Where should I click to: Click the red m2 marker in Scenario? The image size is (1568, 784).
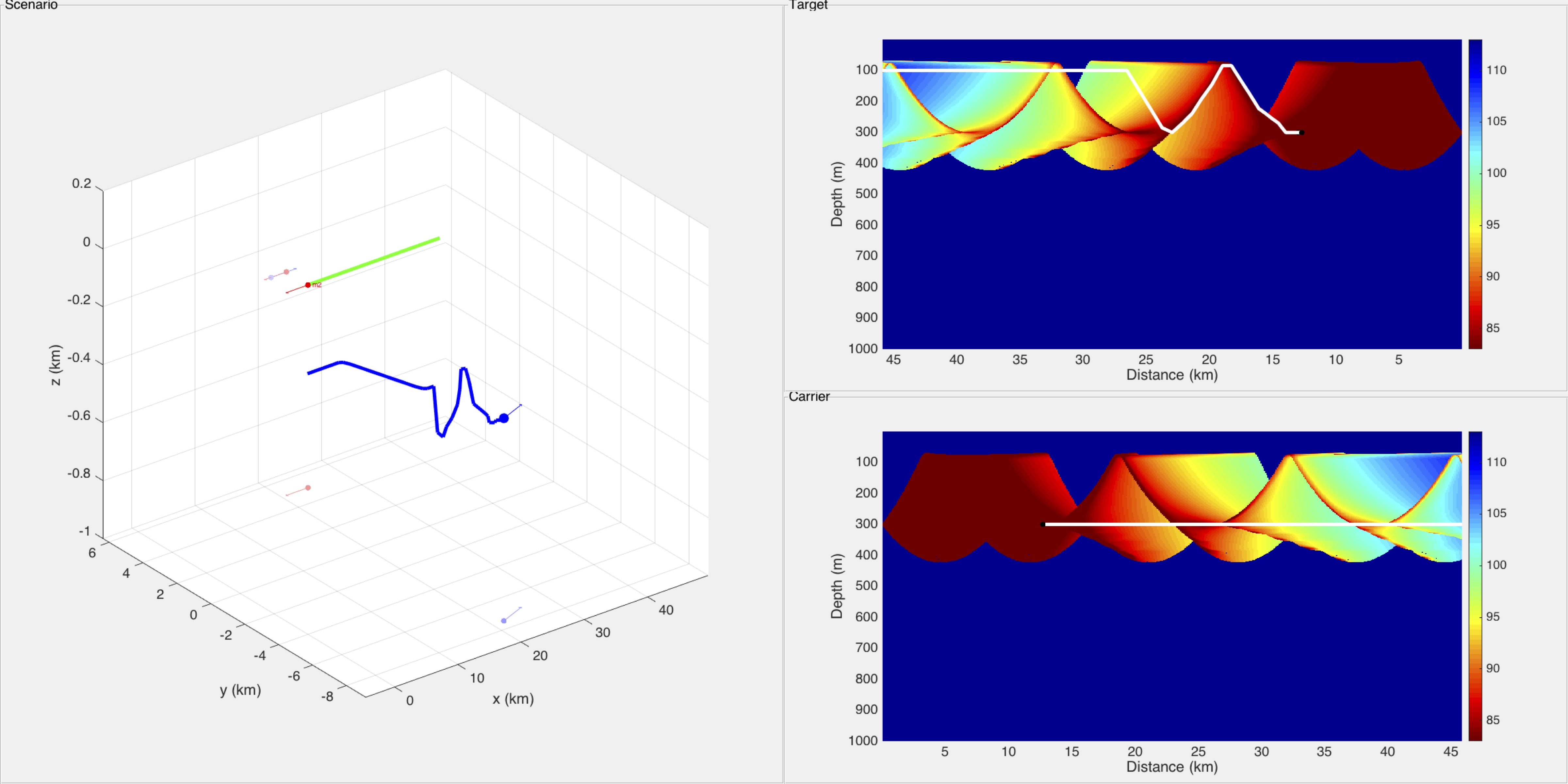308,285
